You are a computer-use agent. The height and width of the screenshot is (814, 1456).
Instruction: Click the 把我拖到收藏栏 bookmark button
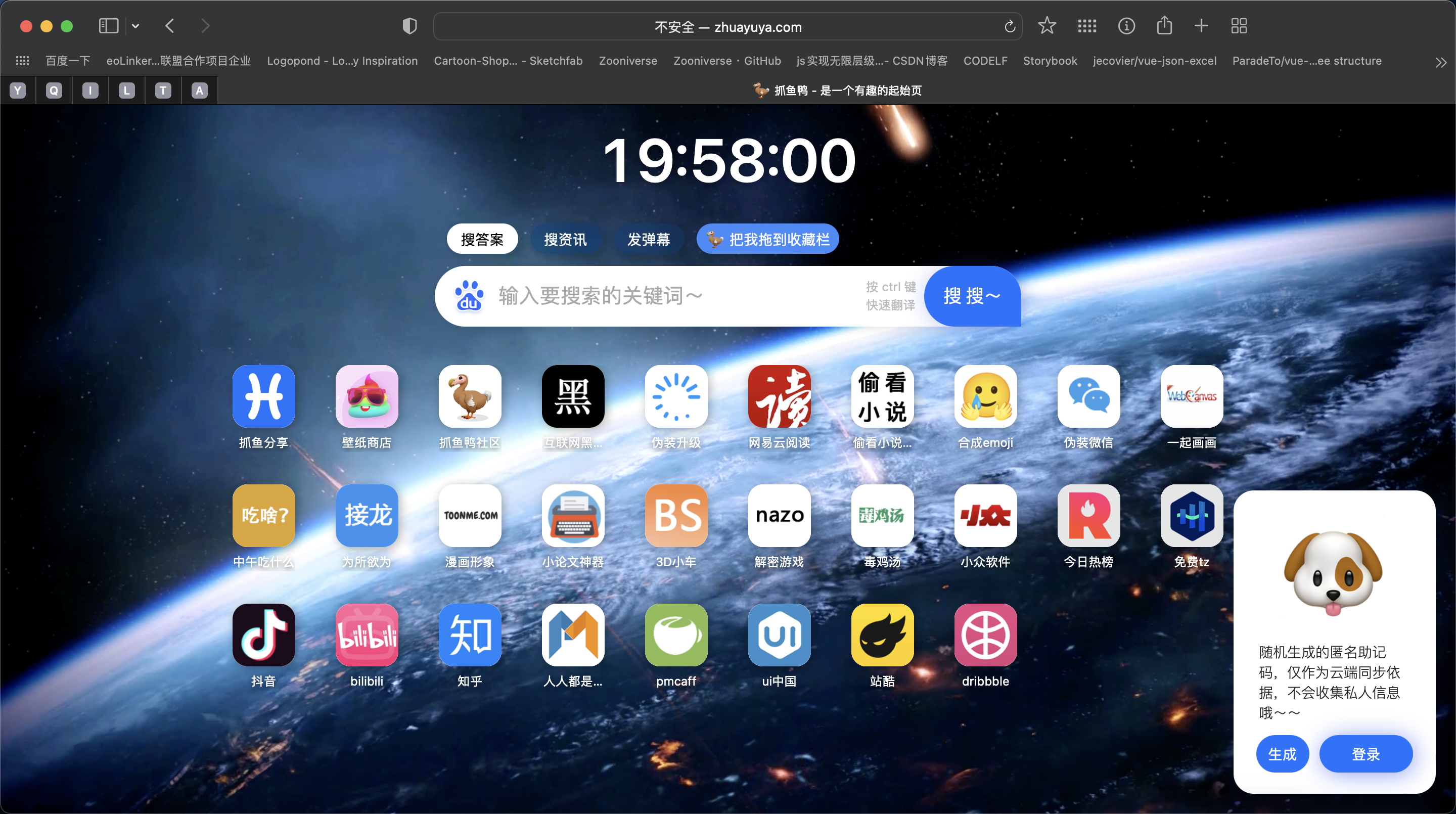(767, 239)
